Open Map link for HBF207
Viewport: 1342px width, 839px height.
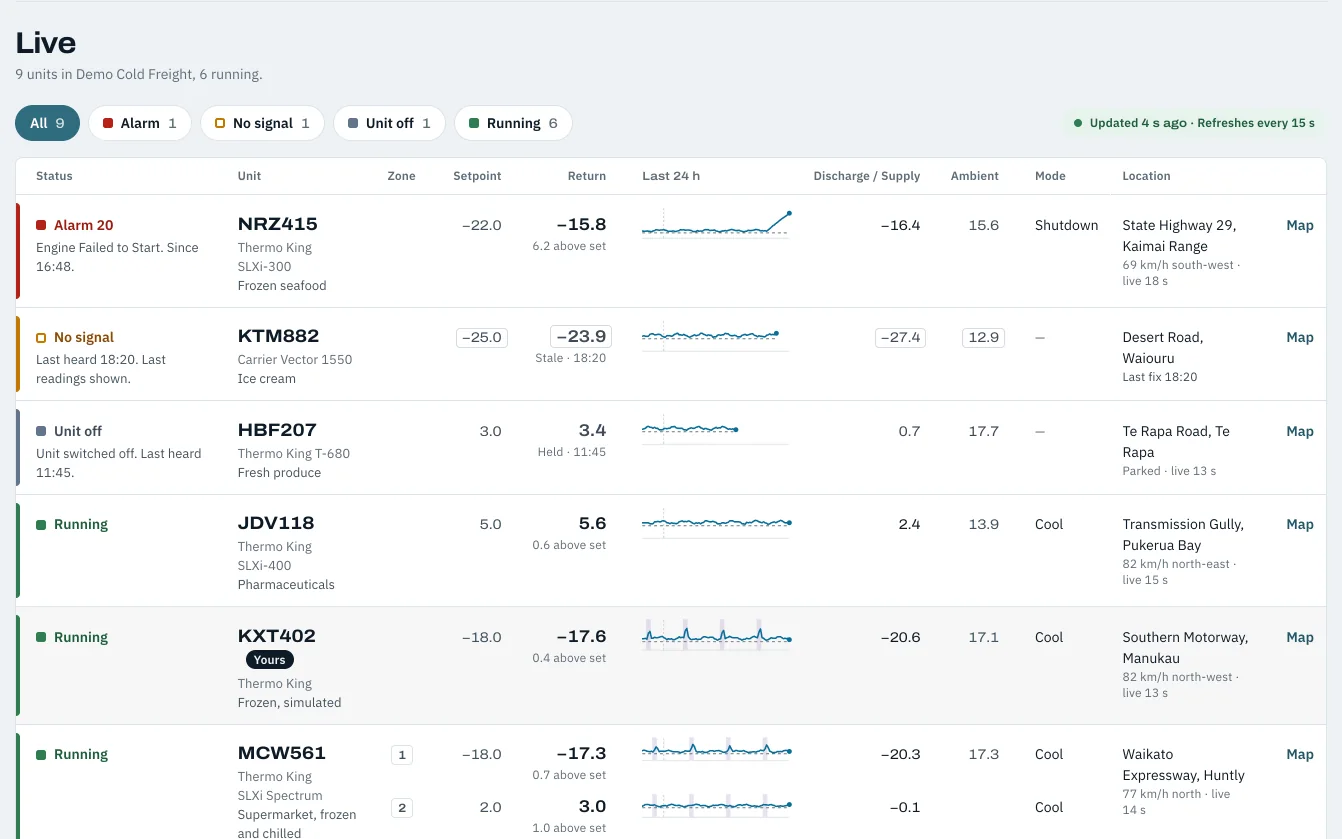tap(1299, 431)
